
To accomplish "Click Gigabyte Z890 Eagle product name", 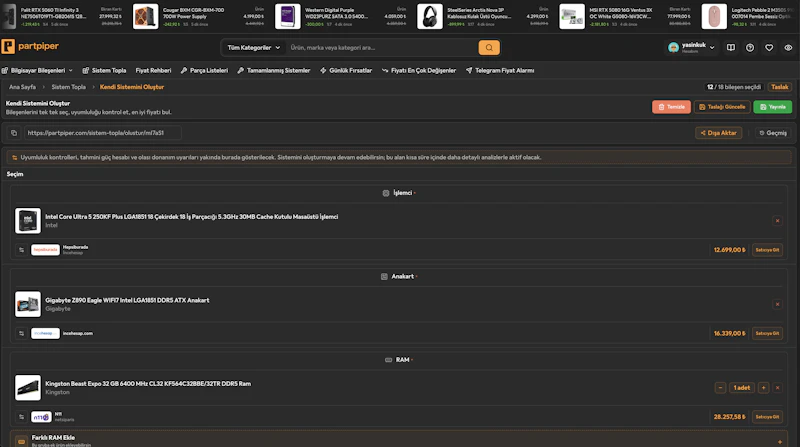I will tap(127, 300).
